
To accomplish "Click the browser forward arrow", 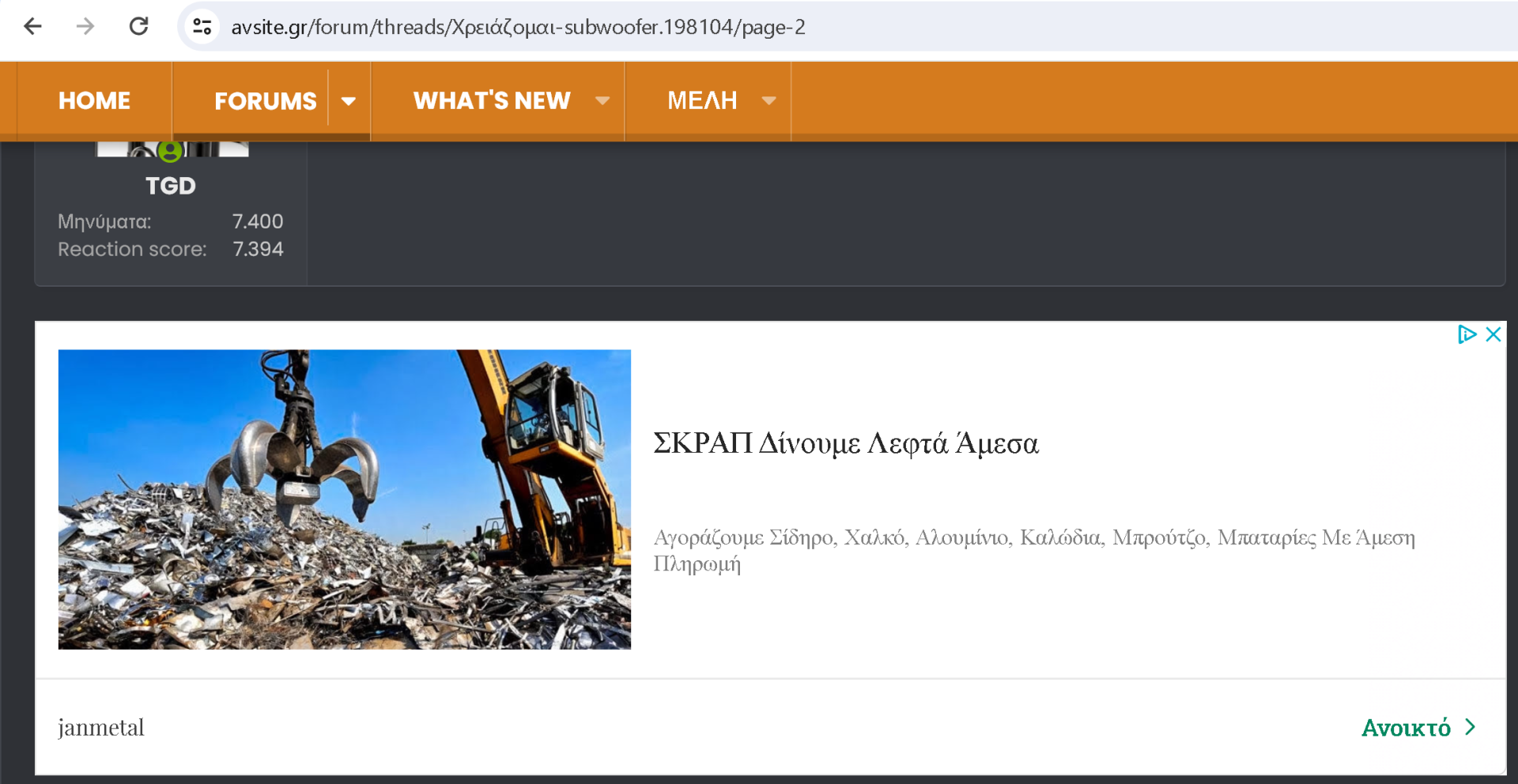I will (x=85, y=27).
